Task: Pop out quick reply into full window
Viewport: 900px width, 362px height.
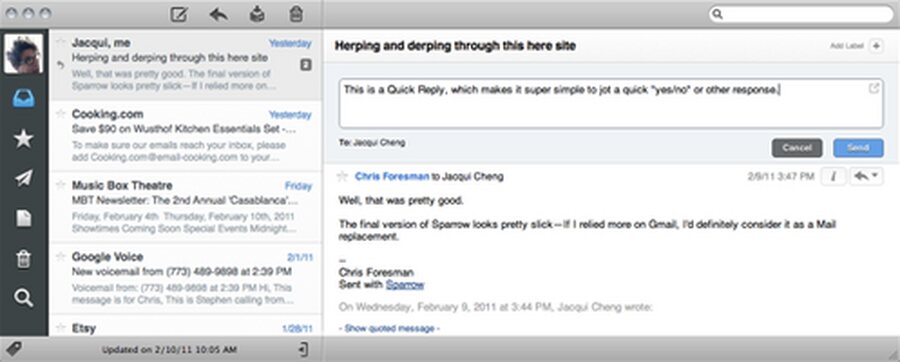Action: click(x=874, y=88)
